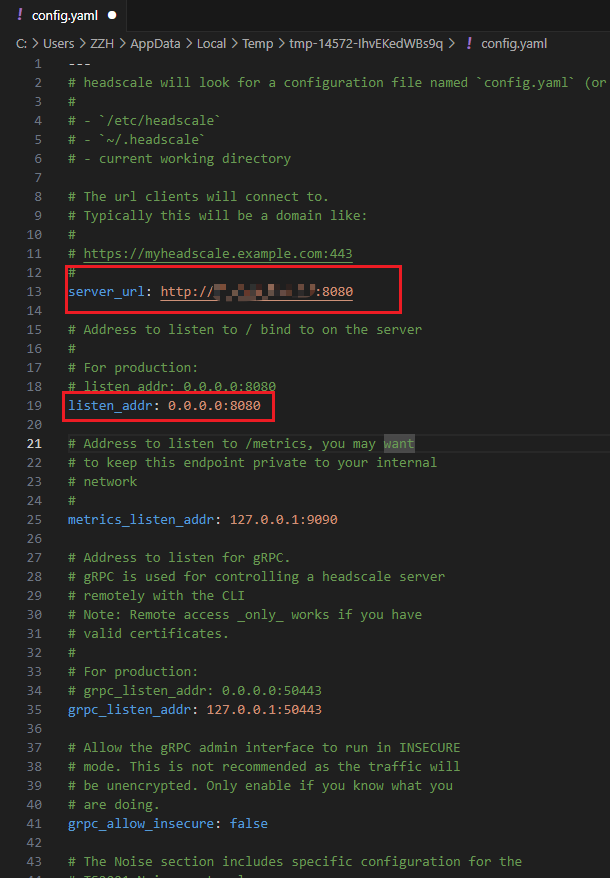Open the Temp breadcrumb folder

click(257, 44)
